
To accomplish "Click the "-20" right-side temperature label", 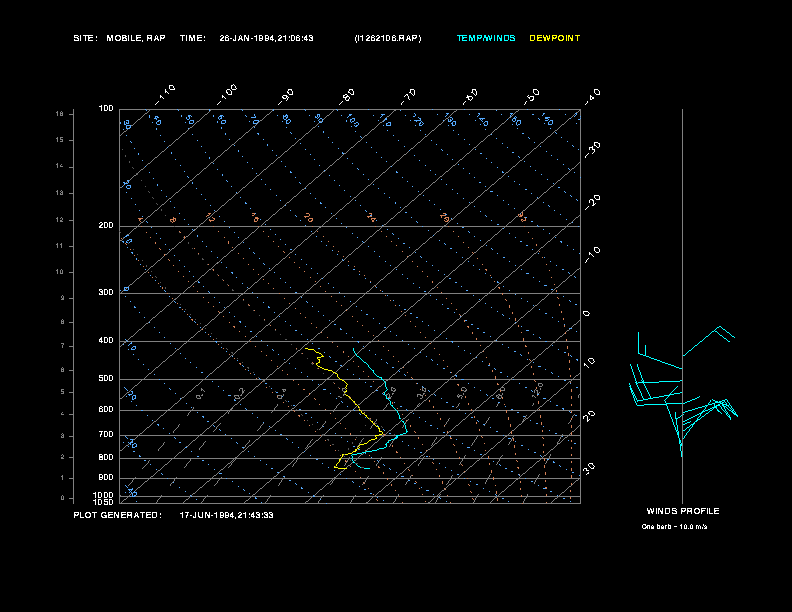I will pos(593,203).
